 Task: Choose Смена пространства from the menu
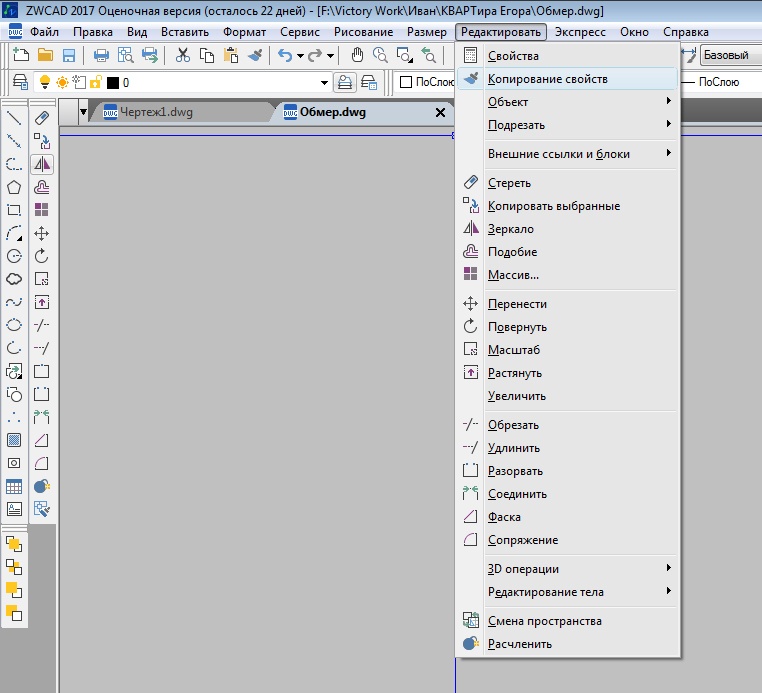pyautogui.click(x=567, y=621)
